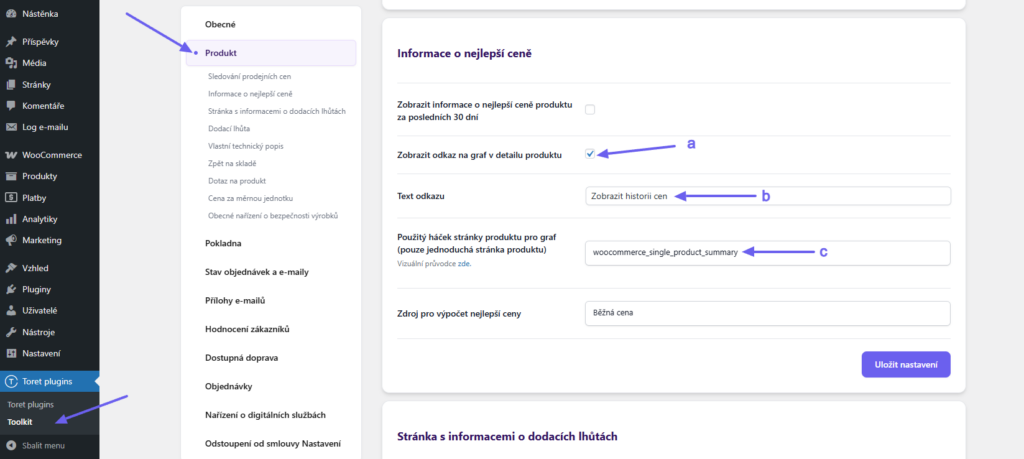Click the Nastavení settings icon

10,353
